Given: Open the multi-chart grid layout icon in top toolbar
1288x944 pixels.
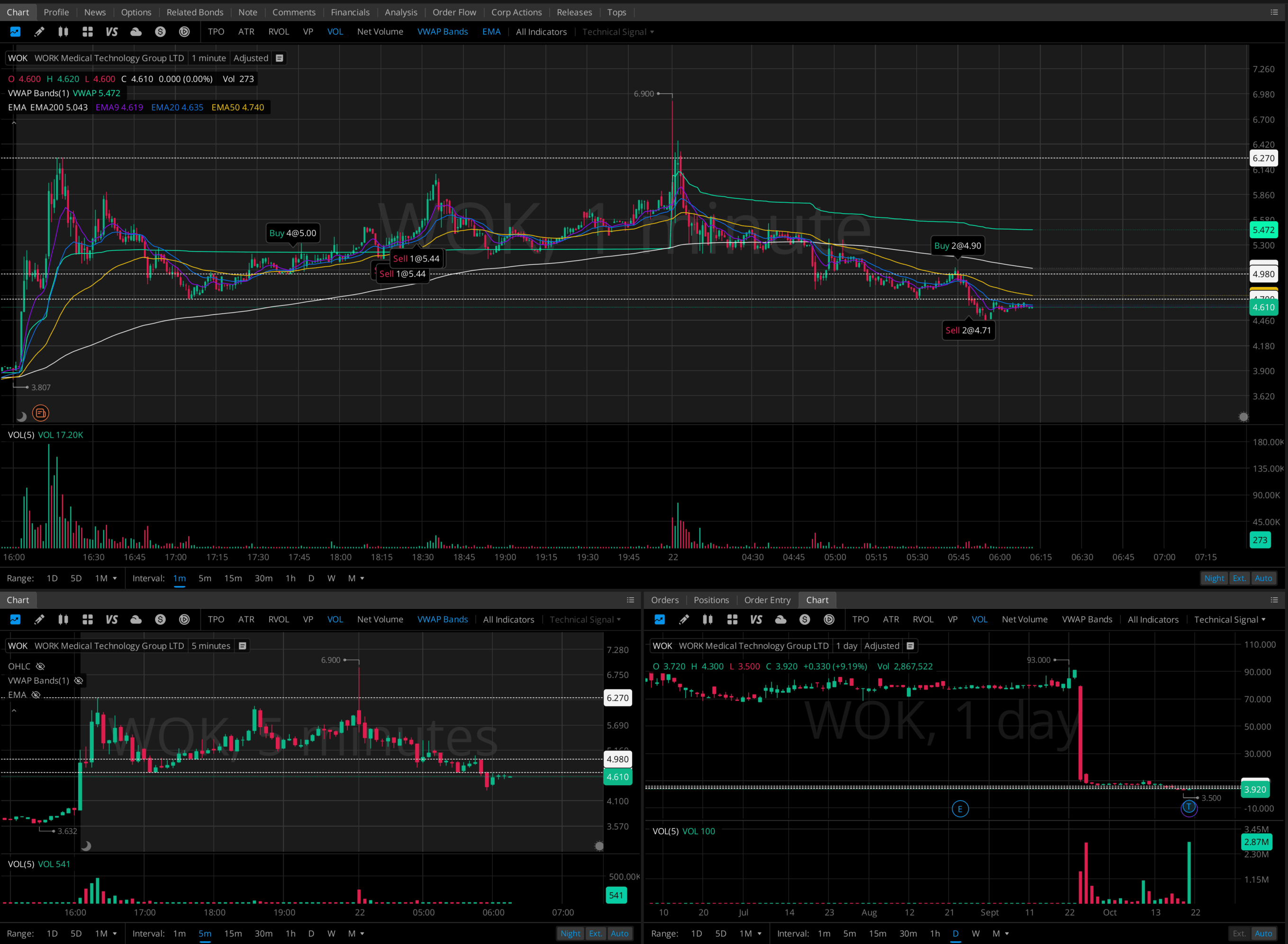Looking at the screenshot, I should (88, 32).
